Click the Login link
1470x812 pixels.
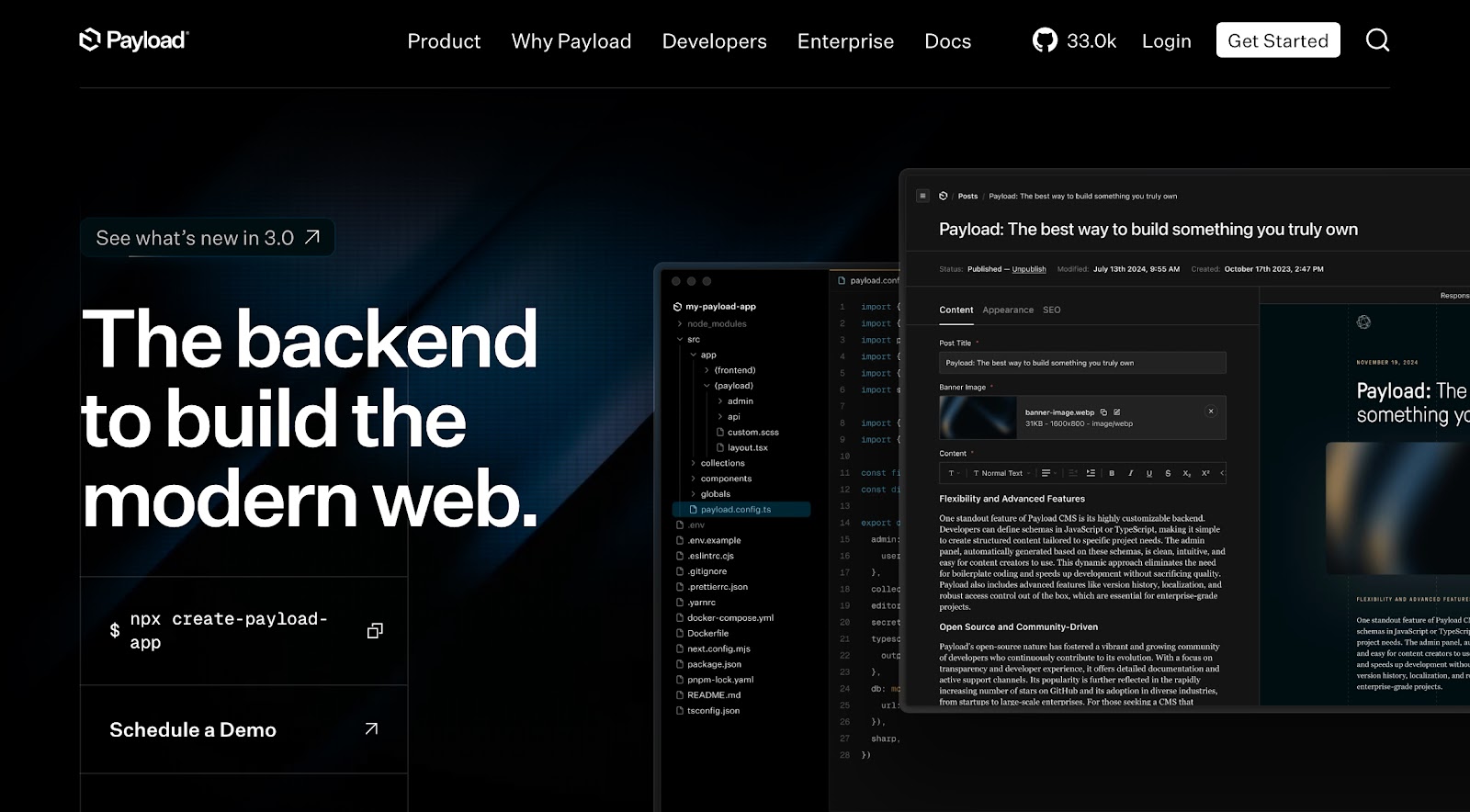click(1166, 41)
